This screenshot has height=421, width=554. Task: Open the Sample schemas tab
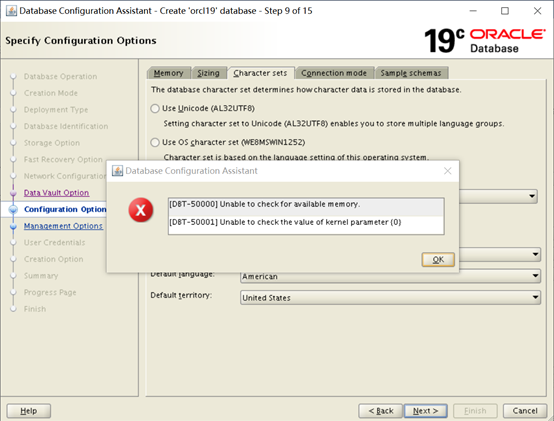411,73
